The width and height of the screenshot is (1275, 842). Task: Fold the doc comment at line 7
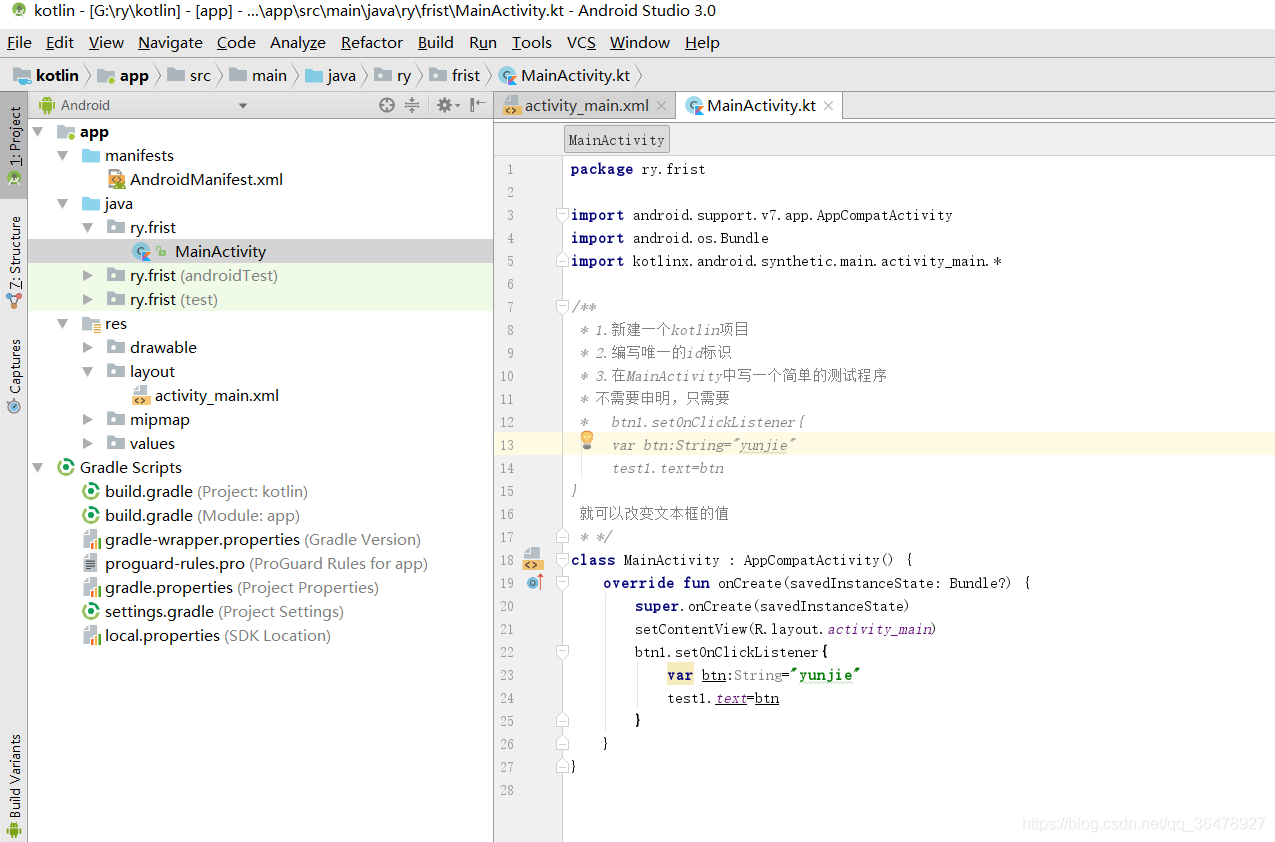(x=562, y=307)
